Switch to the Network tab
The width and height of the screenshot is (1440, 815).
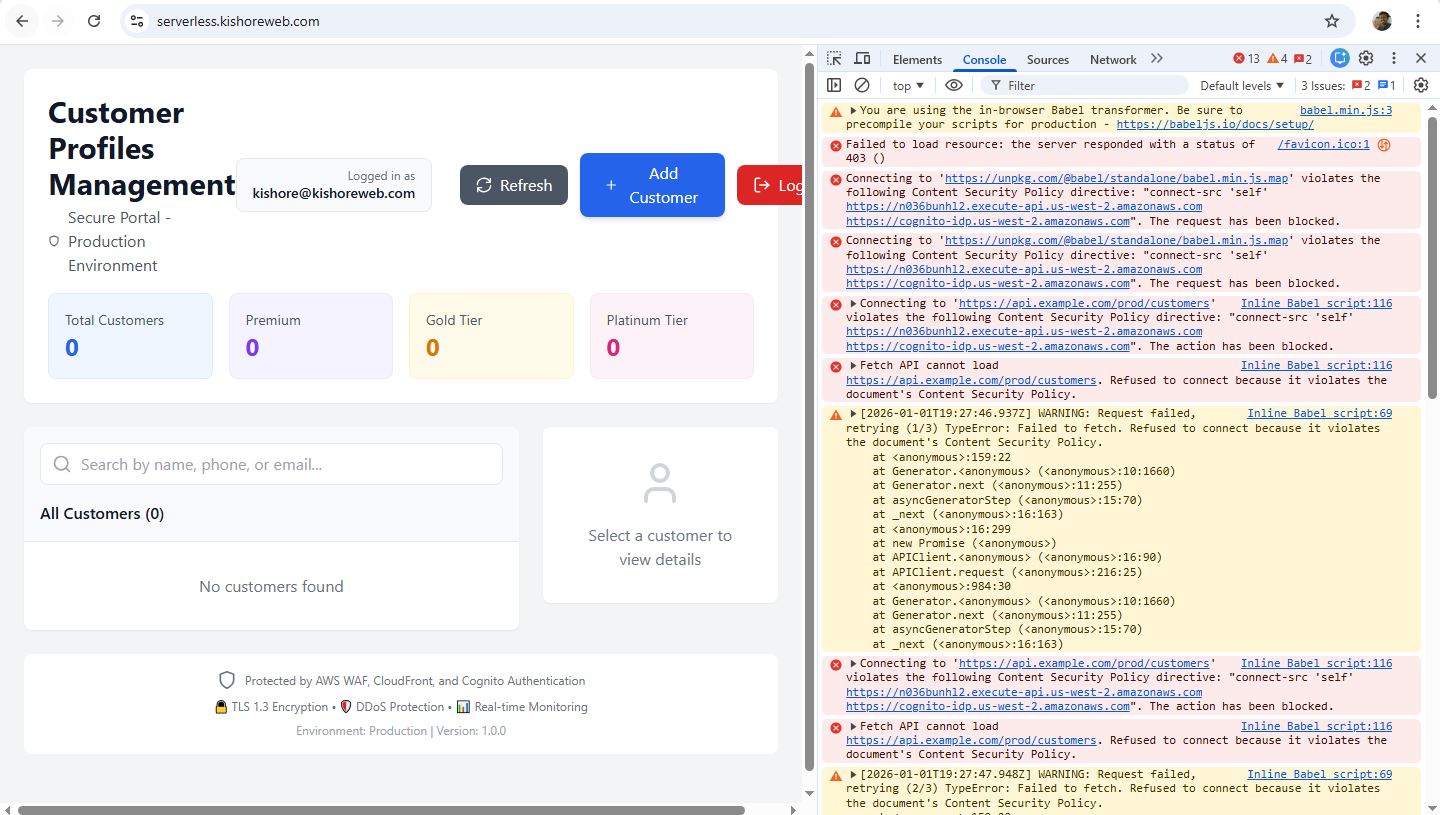[1112, 60]
